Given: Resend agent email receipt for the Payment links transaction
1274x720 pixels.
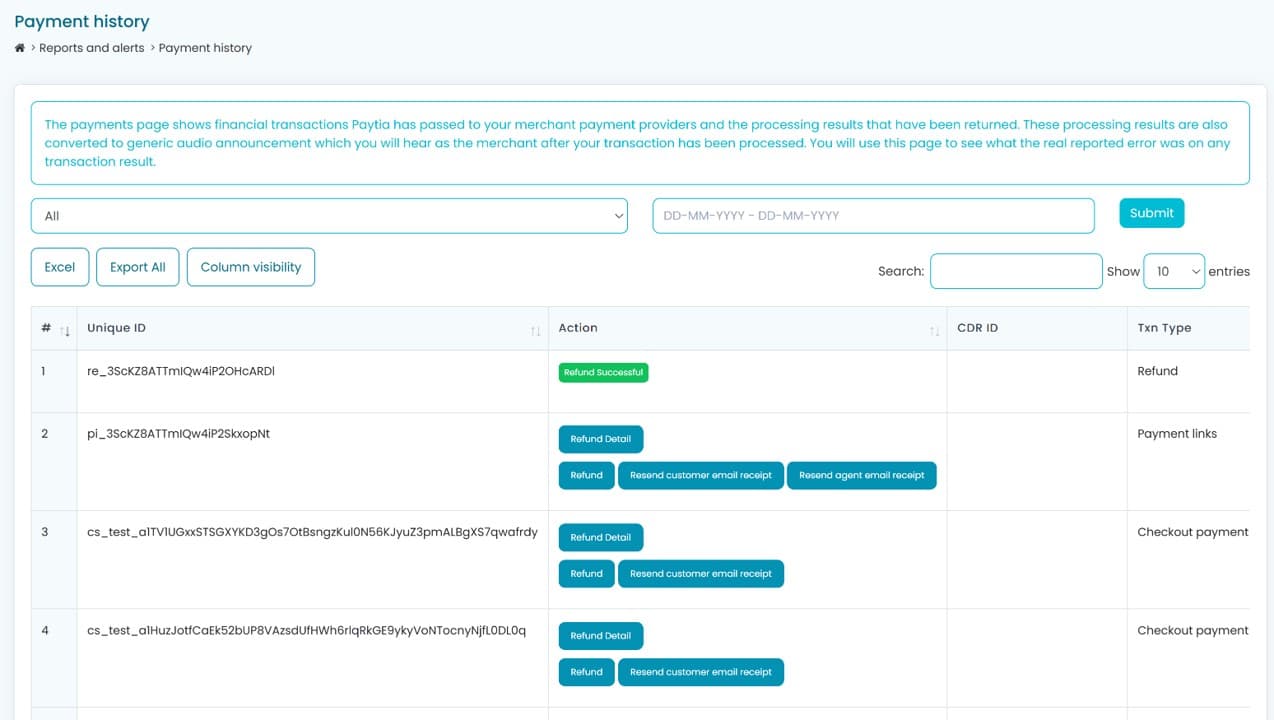Looking at the screenshot, I should click(x=862, y=475).
